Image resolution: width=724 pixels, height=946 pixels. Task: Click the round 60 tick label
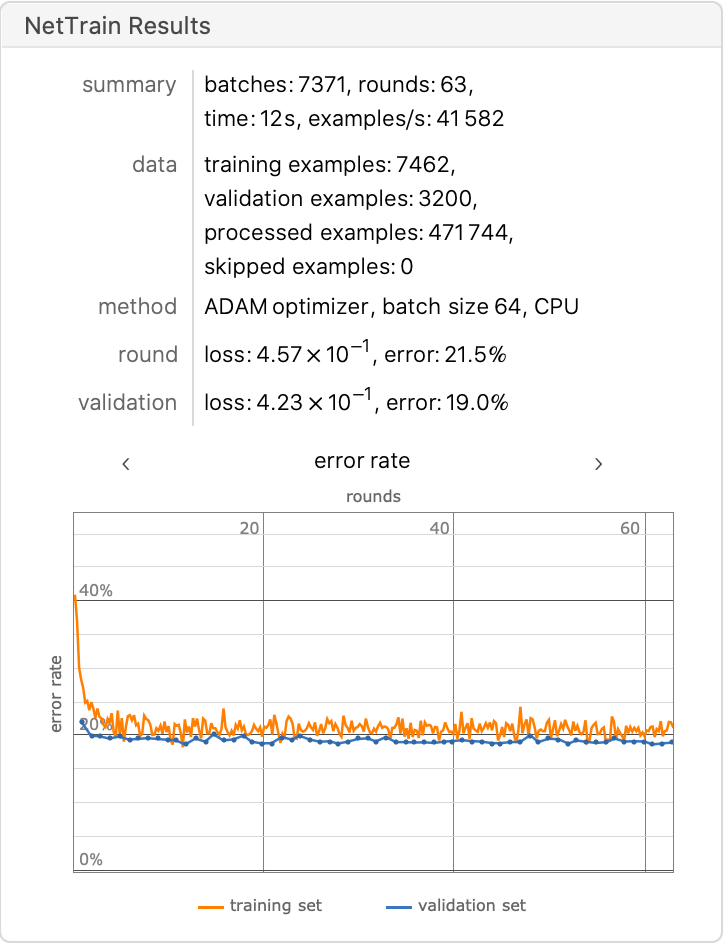pos(630,528)
